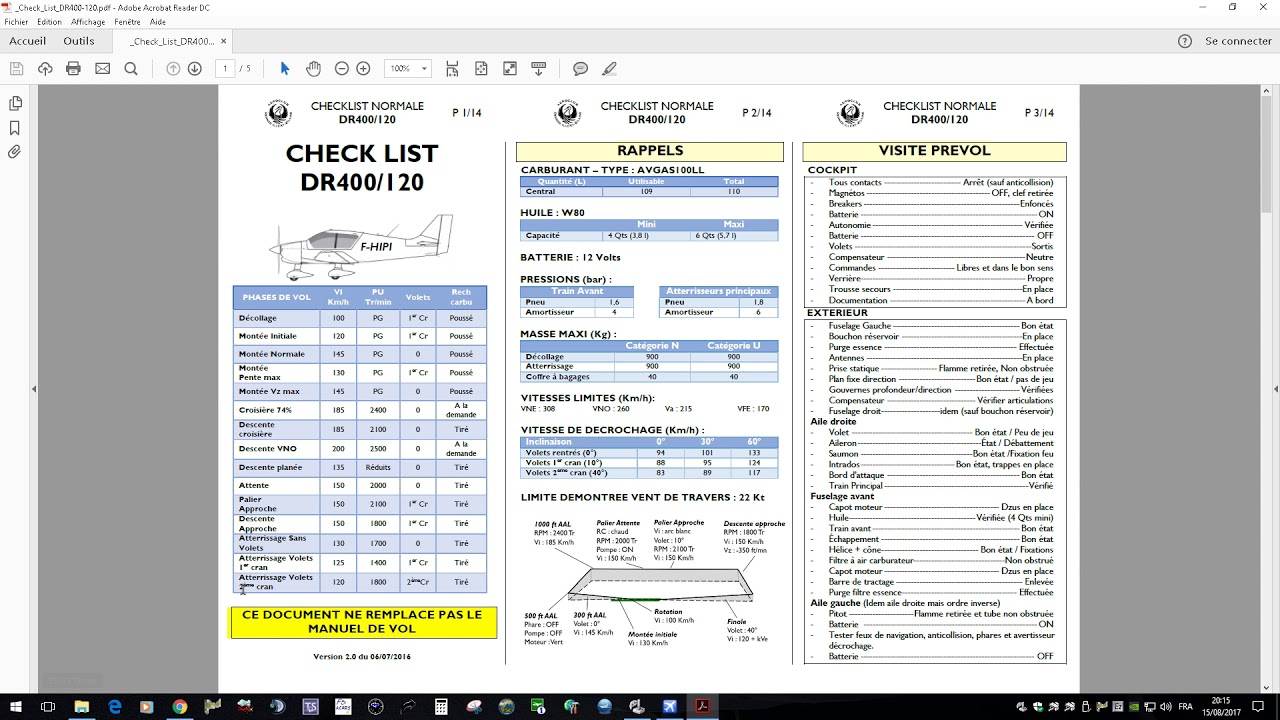Zoom in with the plus icon
The height and width of the screenshot is (720, 1280).
pyautogui.click(x=363, y=69)
